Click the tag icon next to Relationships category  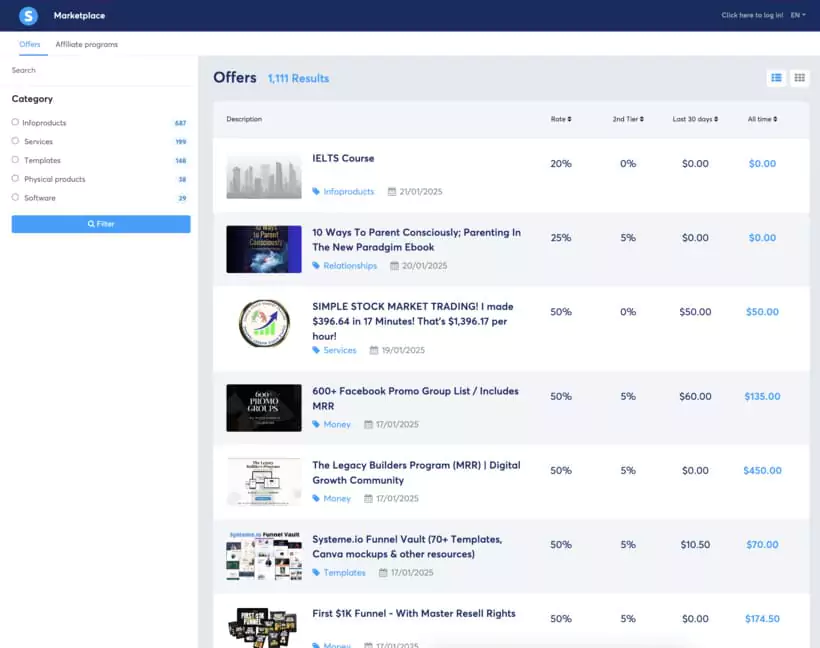point(315,265)
